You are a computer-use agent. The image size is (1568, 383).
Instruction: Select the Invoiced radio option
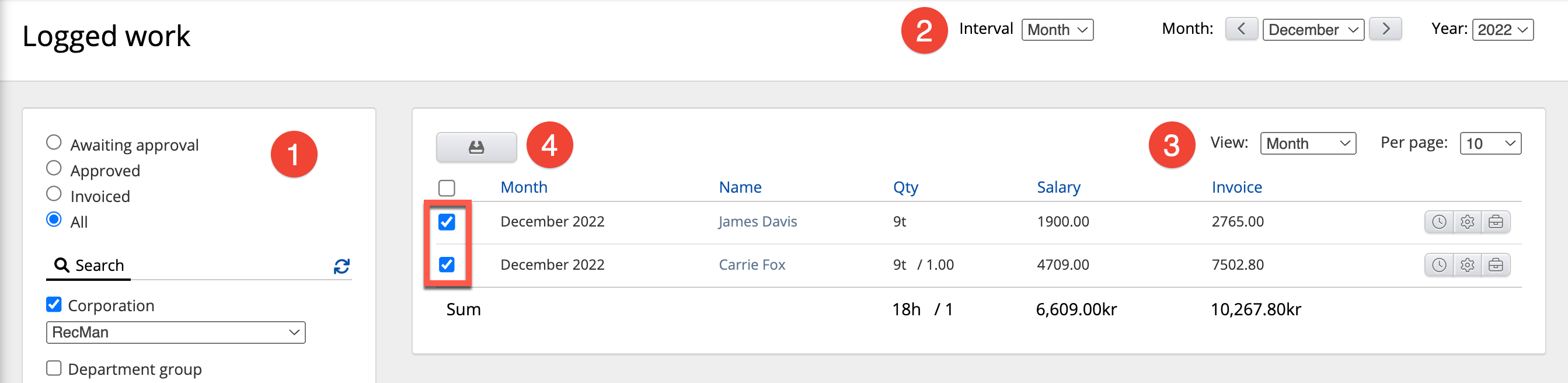pyautogui.click(x=54, y=194)
